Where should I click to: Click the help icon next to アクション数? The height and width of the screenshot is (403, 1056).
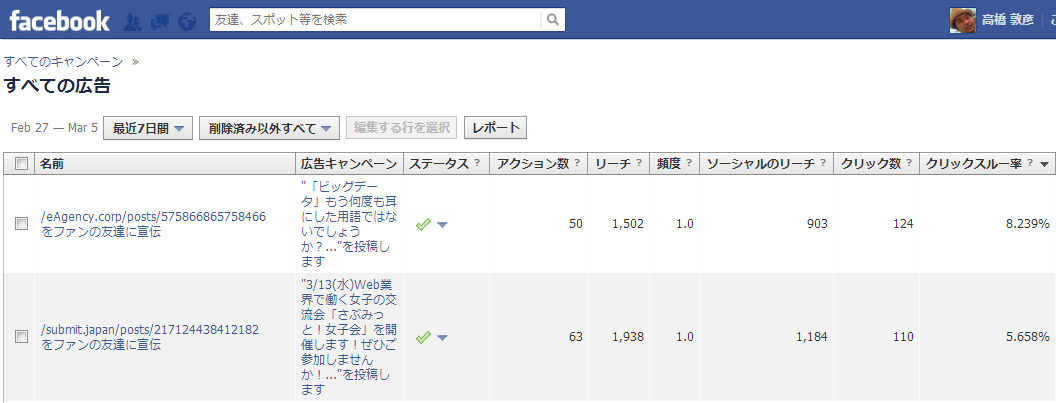click(576, 164)
